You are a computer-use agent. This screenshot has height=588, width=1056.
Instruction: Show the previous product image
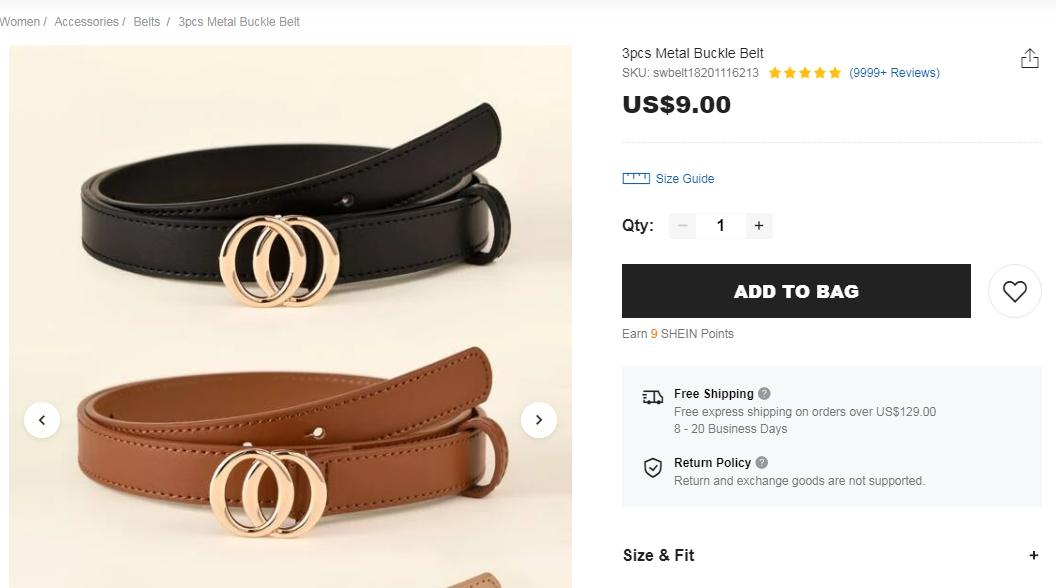click(42, 420)
